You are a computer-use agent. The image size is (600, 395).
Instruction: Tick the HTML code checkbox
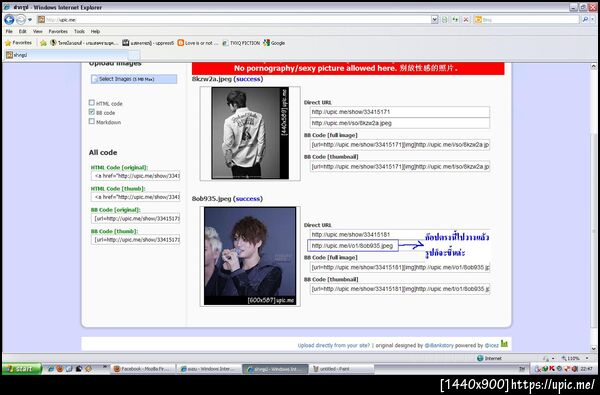(91, 102)
